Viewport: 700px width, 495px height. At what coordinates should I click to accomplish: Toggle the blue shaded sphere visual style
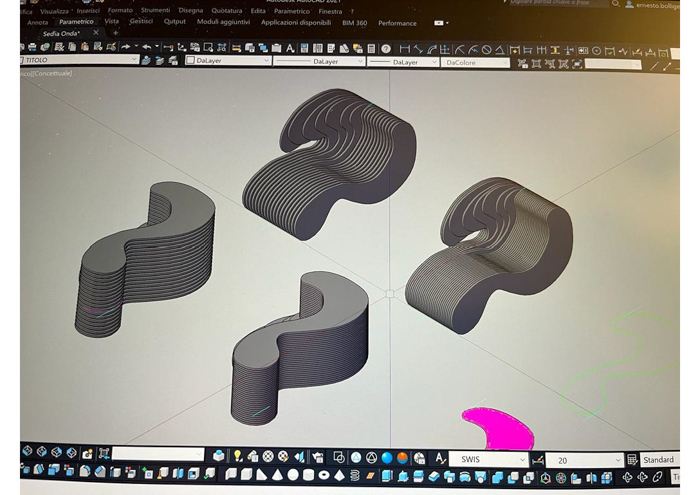pyautogui.click(x=386, y=457)
